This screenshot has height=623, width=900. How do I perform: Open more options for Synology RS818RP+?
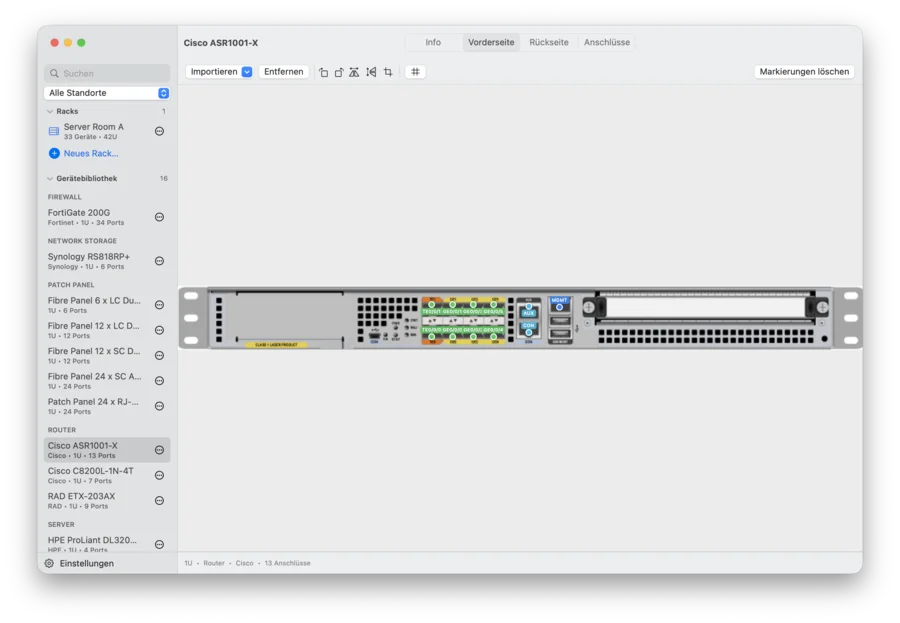[160, 261]
